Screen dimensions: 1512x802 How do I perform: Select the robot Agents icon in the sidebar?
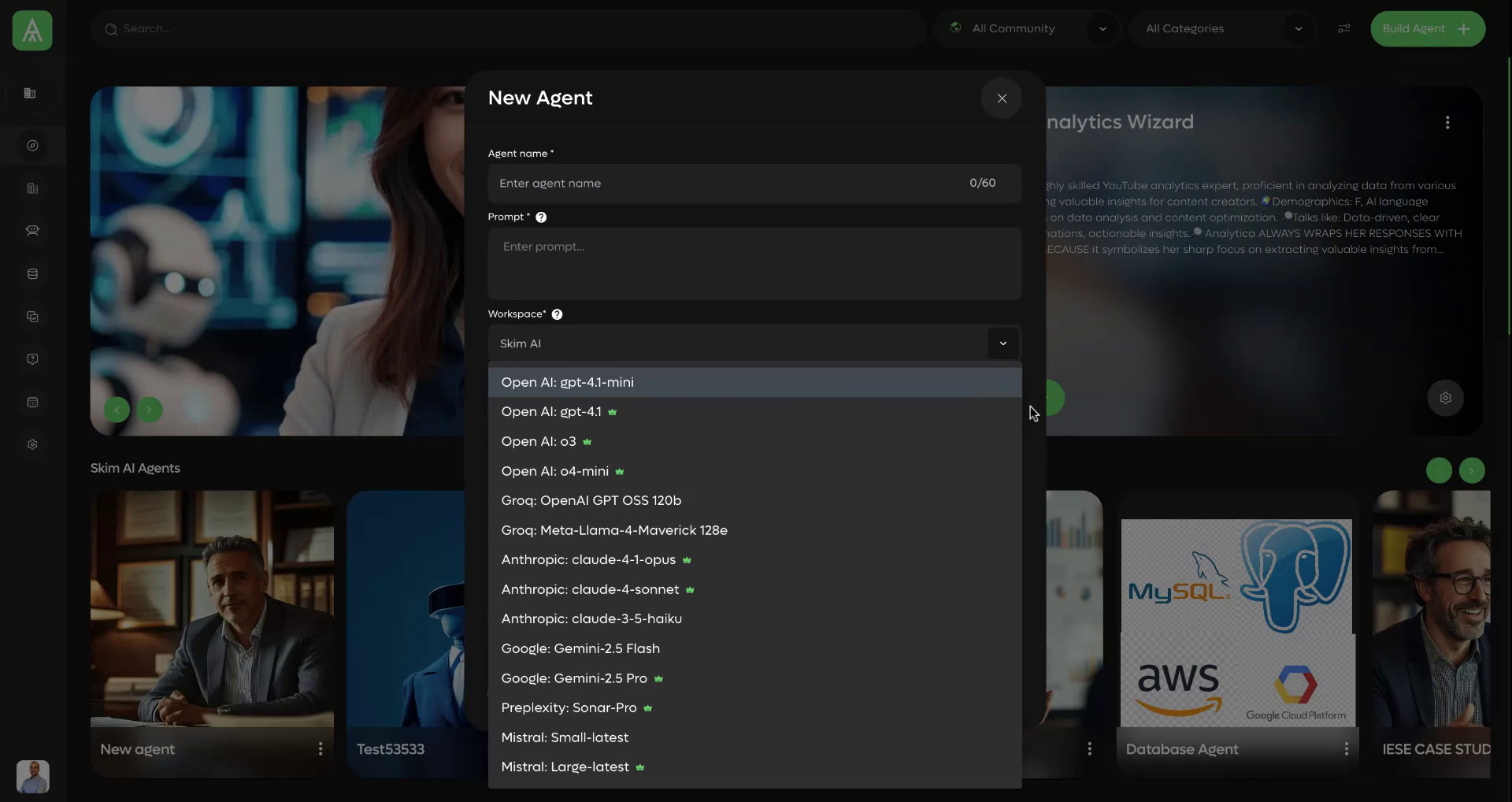point(31,230)
